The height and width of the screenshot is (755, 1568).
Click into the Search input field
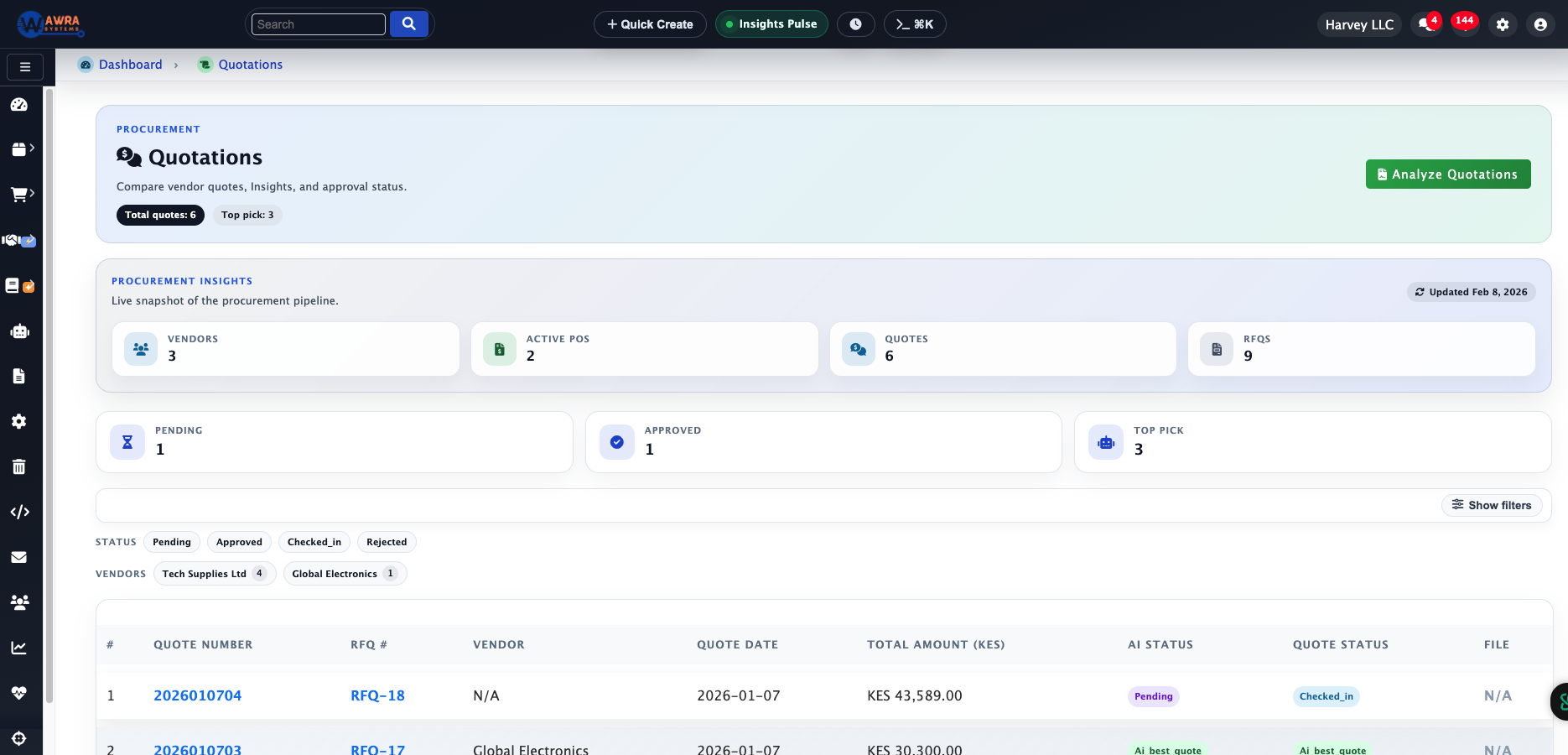tap(319, 24)
